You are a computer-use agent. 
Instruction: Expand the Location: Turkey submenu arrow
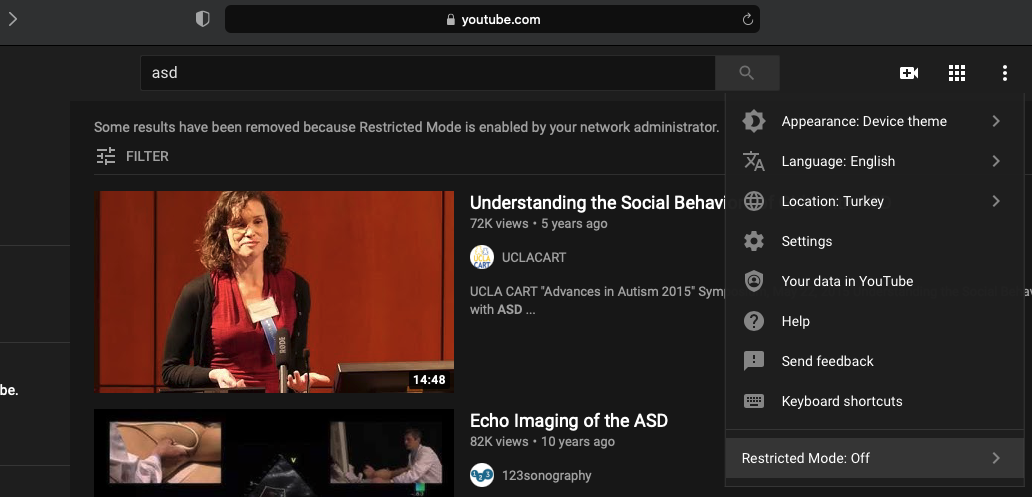click(x=996, y=201)
